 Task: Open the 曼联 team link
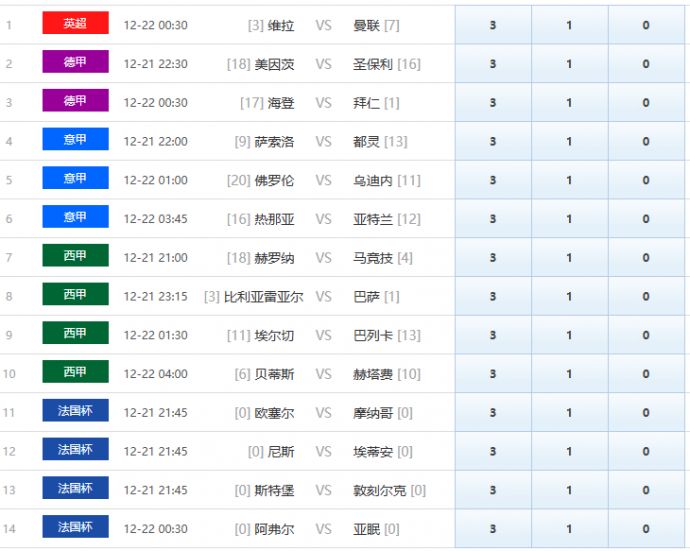point(367,25)
